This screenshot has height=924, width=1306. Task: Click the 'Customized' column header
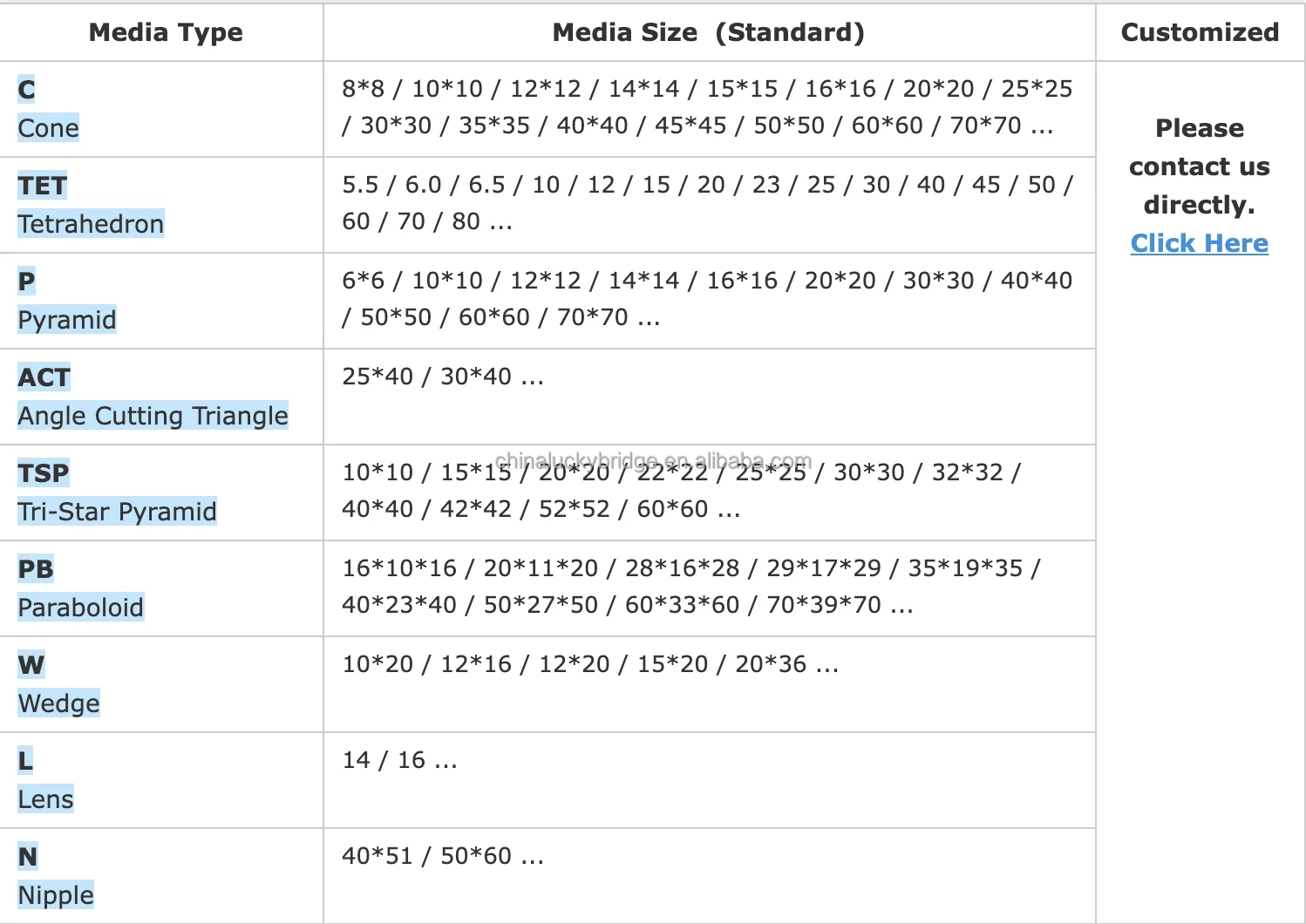[x=1200, y=32]
